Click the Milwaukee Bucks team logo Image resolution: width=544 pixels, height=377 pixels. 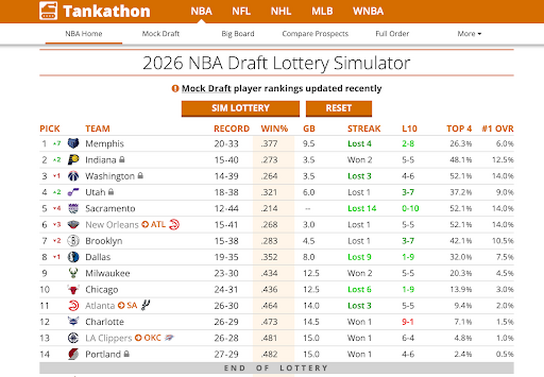(73, 273)
